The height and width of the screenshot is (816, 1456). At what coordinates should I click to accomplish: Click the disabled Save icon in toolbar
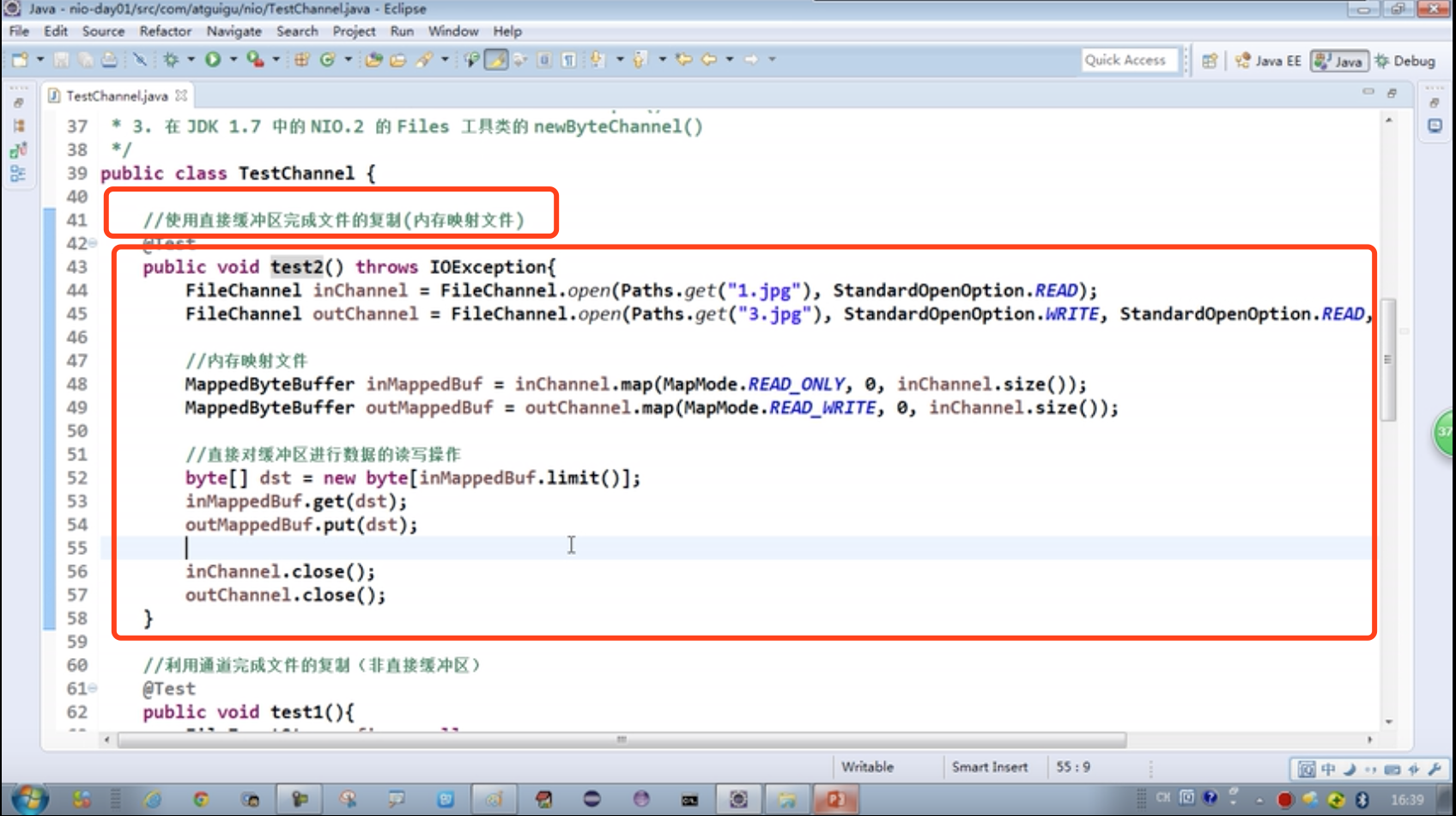click(61, 59)
